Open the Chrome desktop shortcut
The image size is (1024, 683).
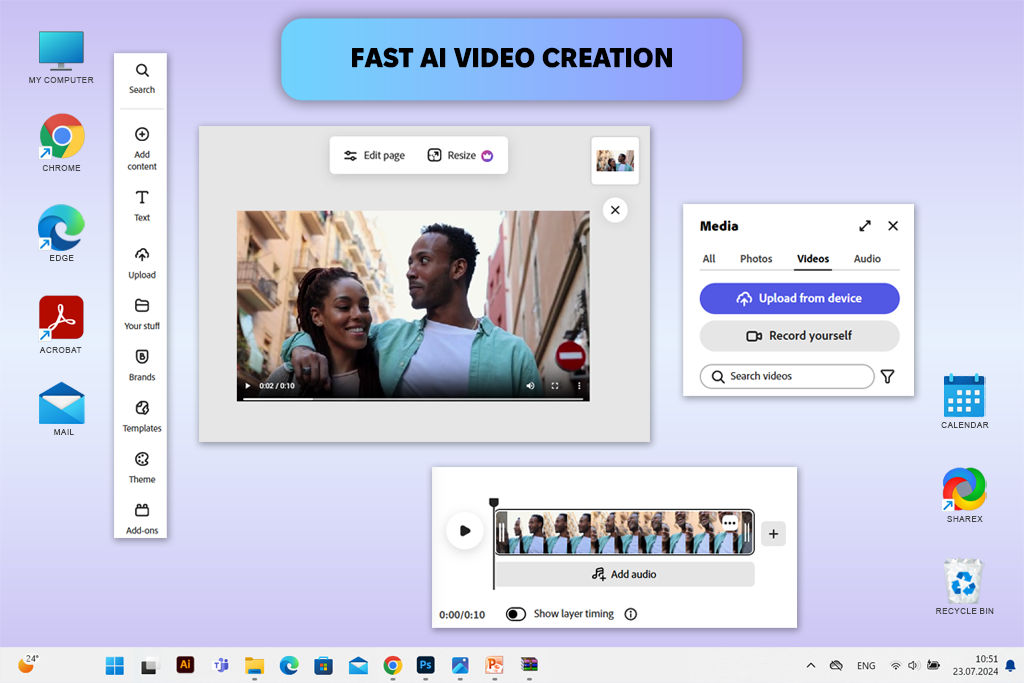(x=61, y=142)
